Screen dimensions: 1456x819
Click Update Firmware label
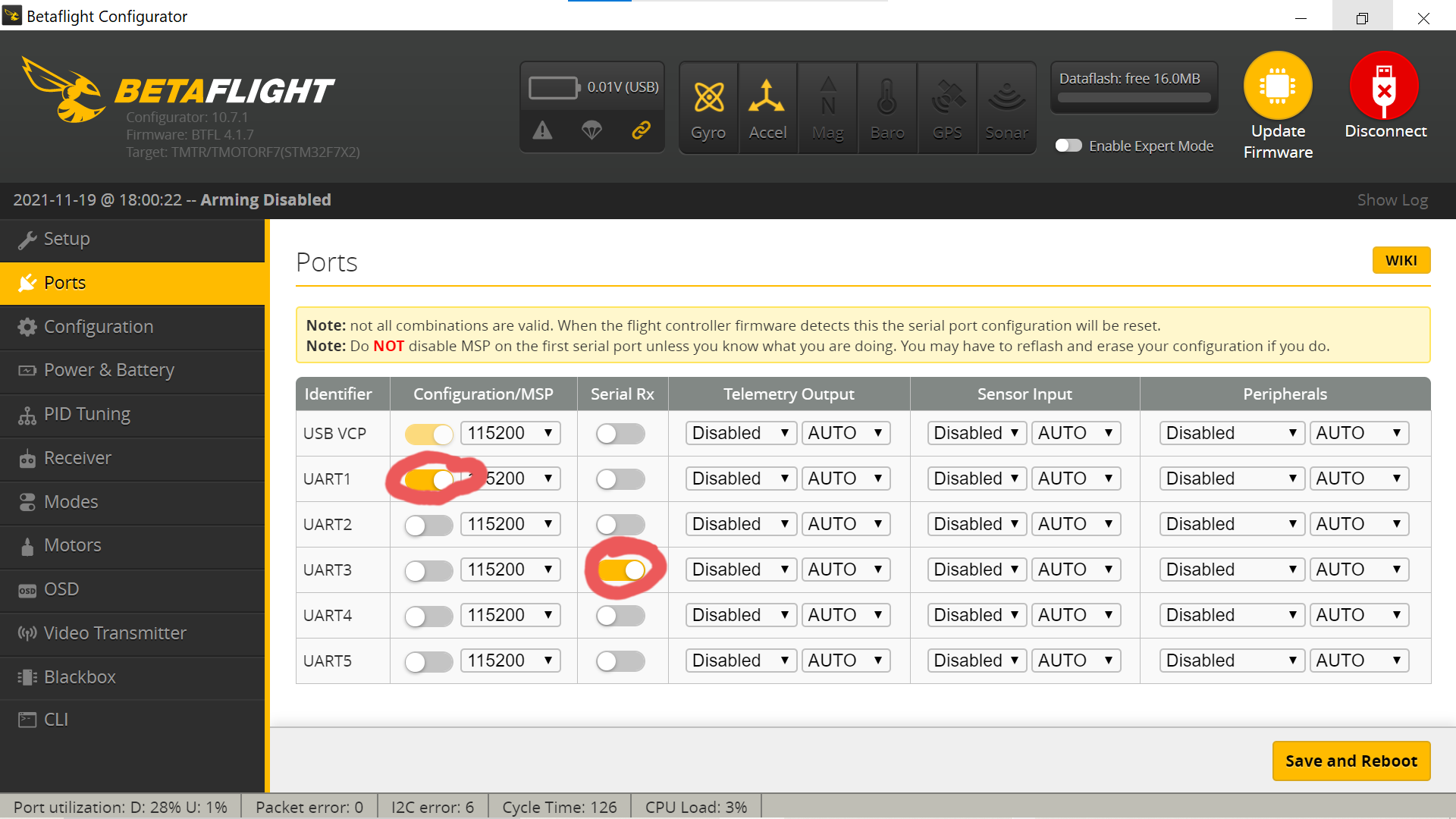[x=1278, y=142]
